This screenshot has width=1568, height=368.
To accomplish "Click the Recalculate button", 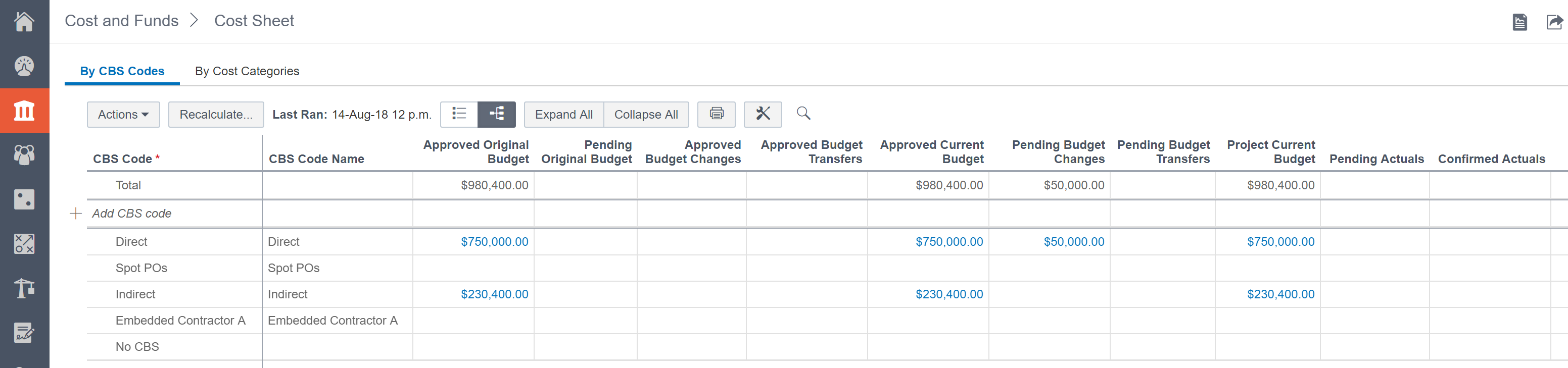I will 216,115.
